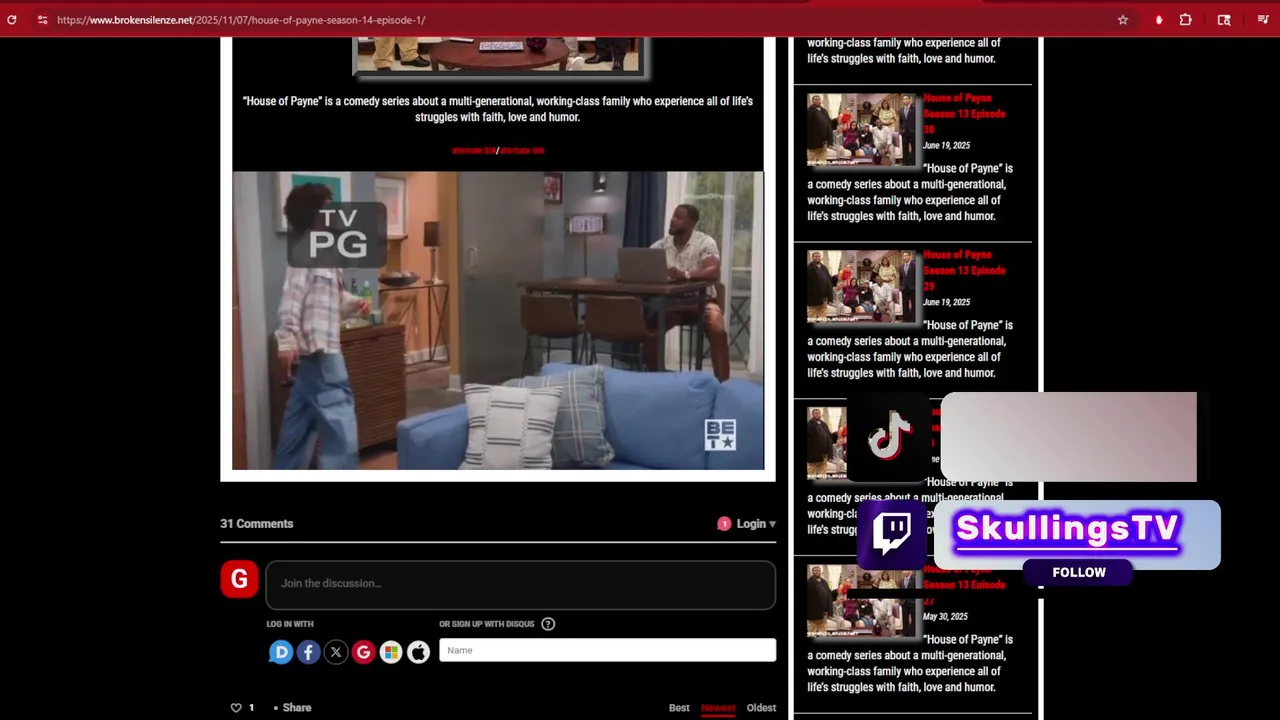Screen dimensions: 1280x720
Task: Open House of Payne Season 13 Episode 30 link
Action: (x=964, y=114)
